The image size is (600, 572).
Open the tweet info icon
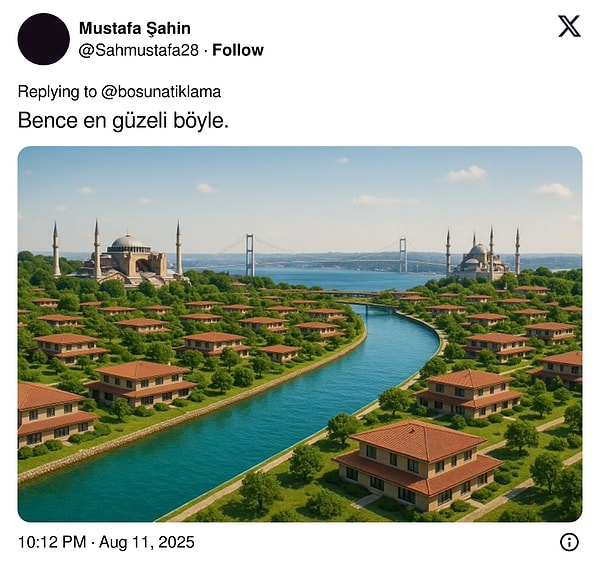(569, 542)
